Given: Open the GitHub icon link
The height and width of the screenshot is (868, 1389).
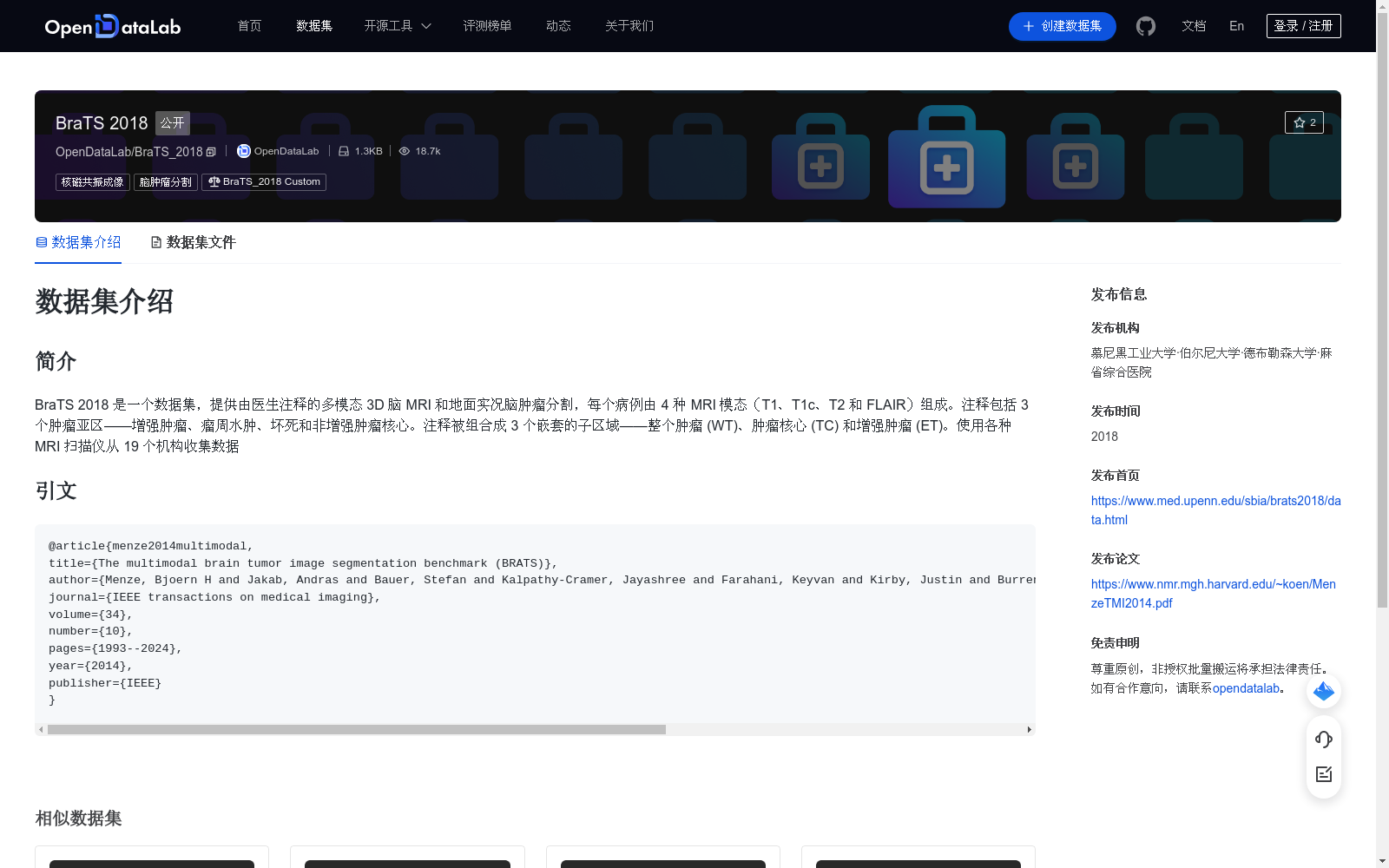Looking at the screenshot, I should [1146, 26].
